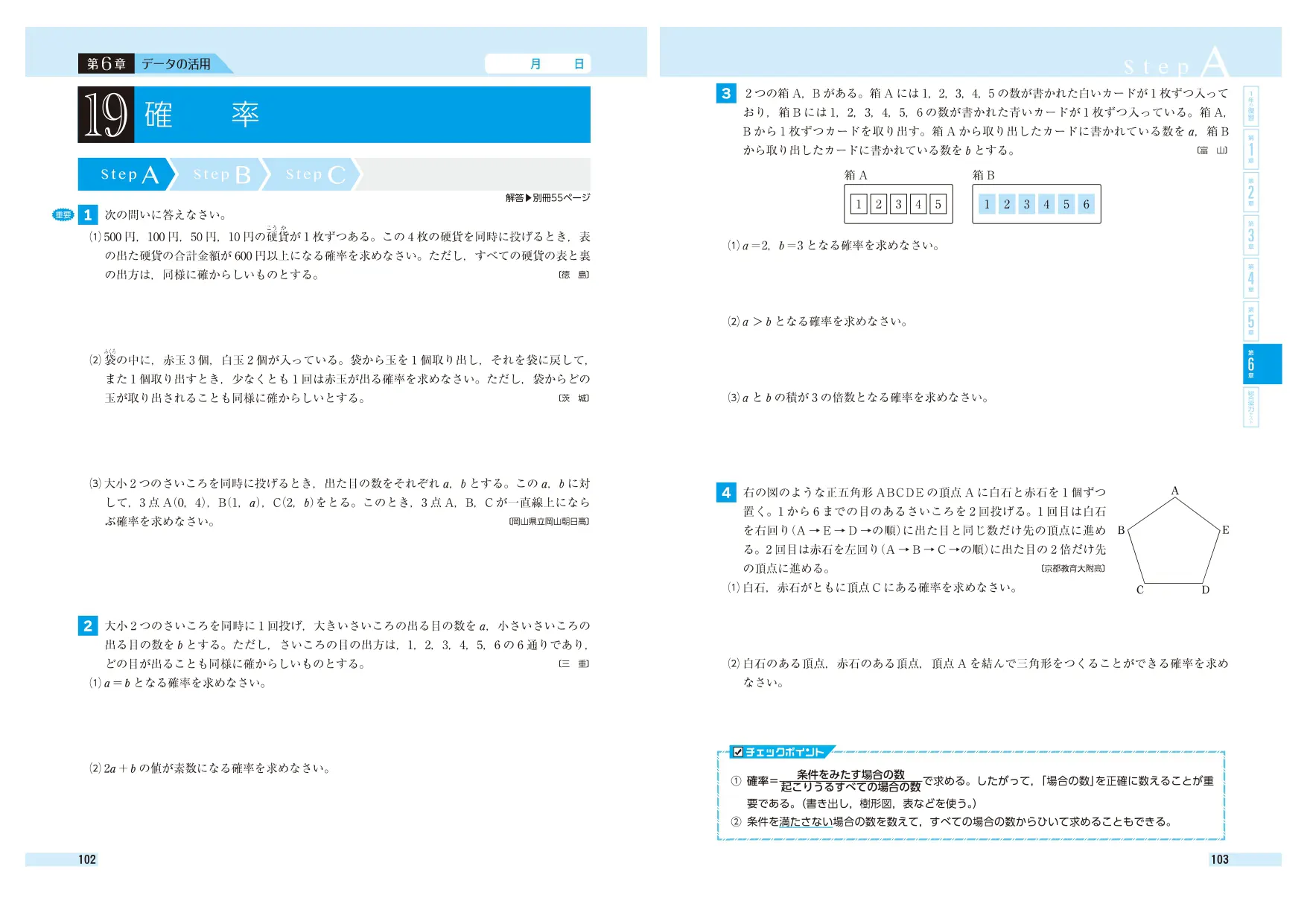Click blue card 3 in 箱B
The width and height of the screenshot is (1307, 924).
pyautogui.click(x=1027, y=204)
